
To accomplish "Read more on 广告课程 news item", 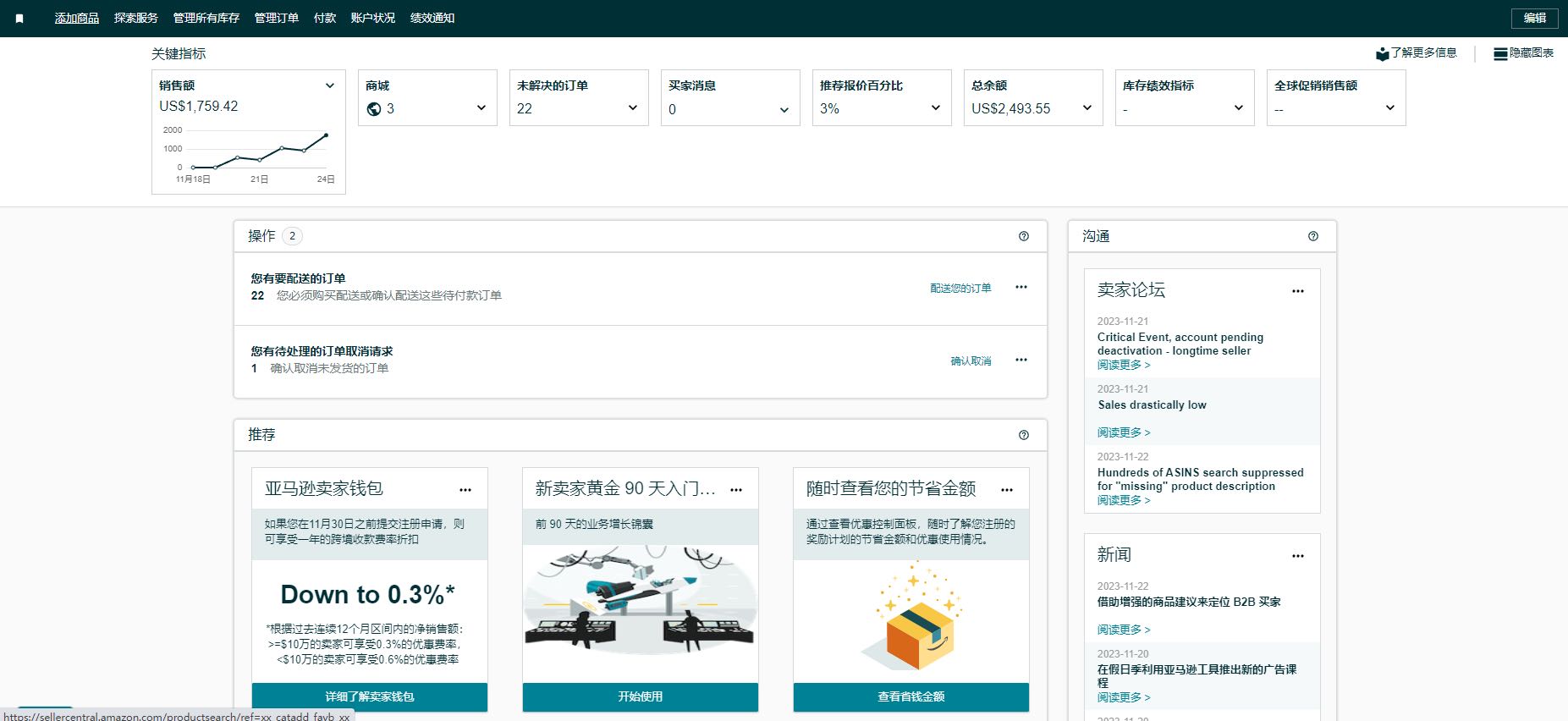I will point(1124,697).
